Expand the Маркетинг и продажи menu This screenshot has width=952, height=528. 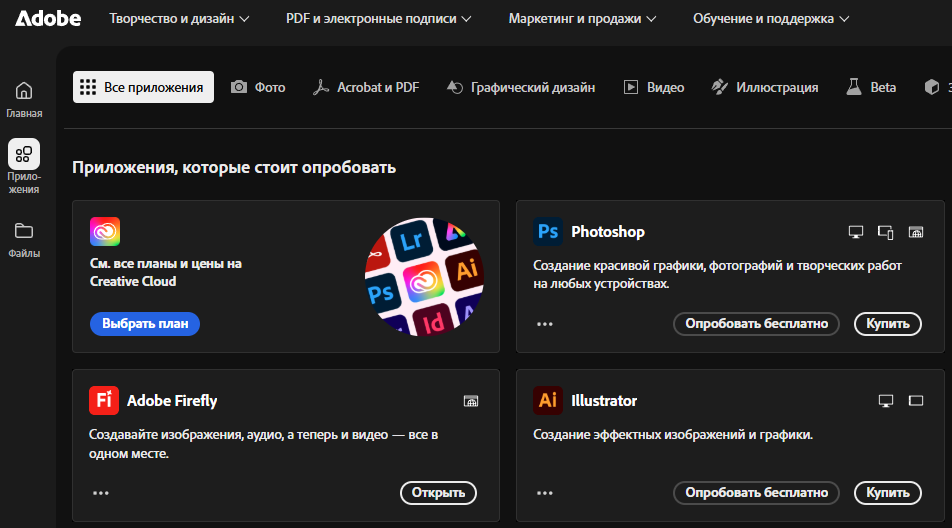click(x=582, y=18)
